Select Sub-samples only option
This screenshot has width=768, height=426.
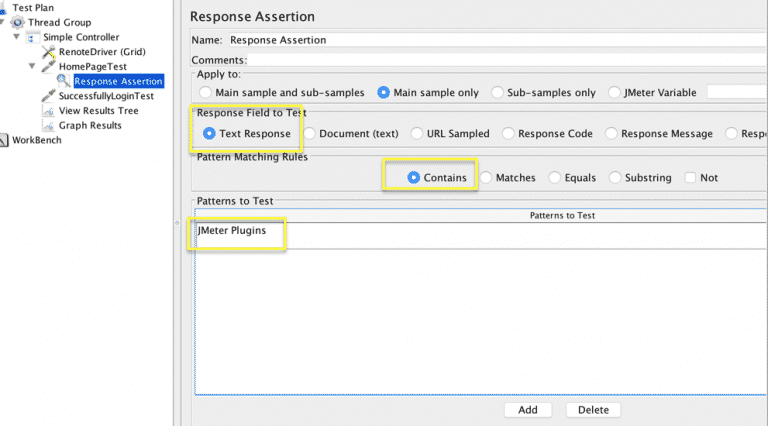point(544,93)
